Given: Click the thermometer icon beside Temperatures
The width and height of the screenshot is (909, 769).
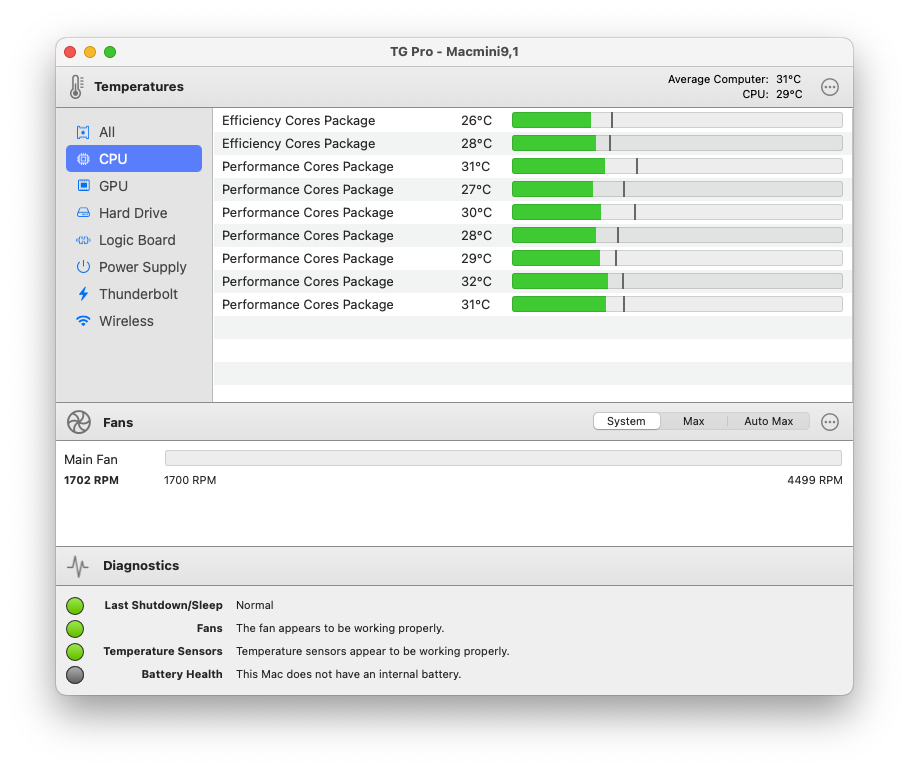Looking at the screenshot, I should click(76, 87).
